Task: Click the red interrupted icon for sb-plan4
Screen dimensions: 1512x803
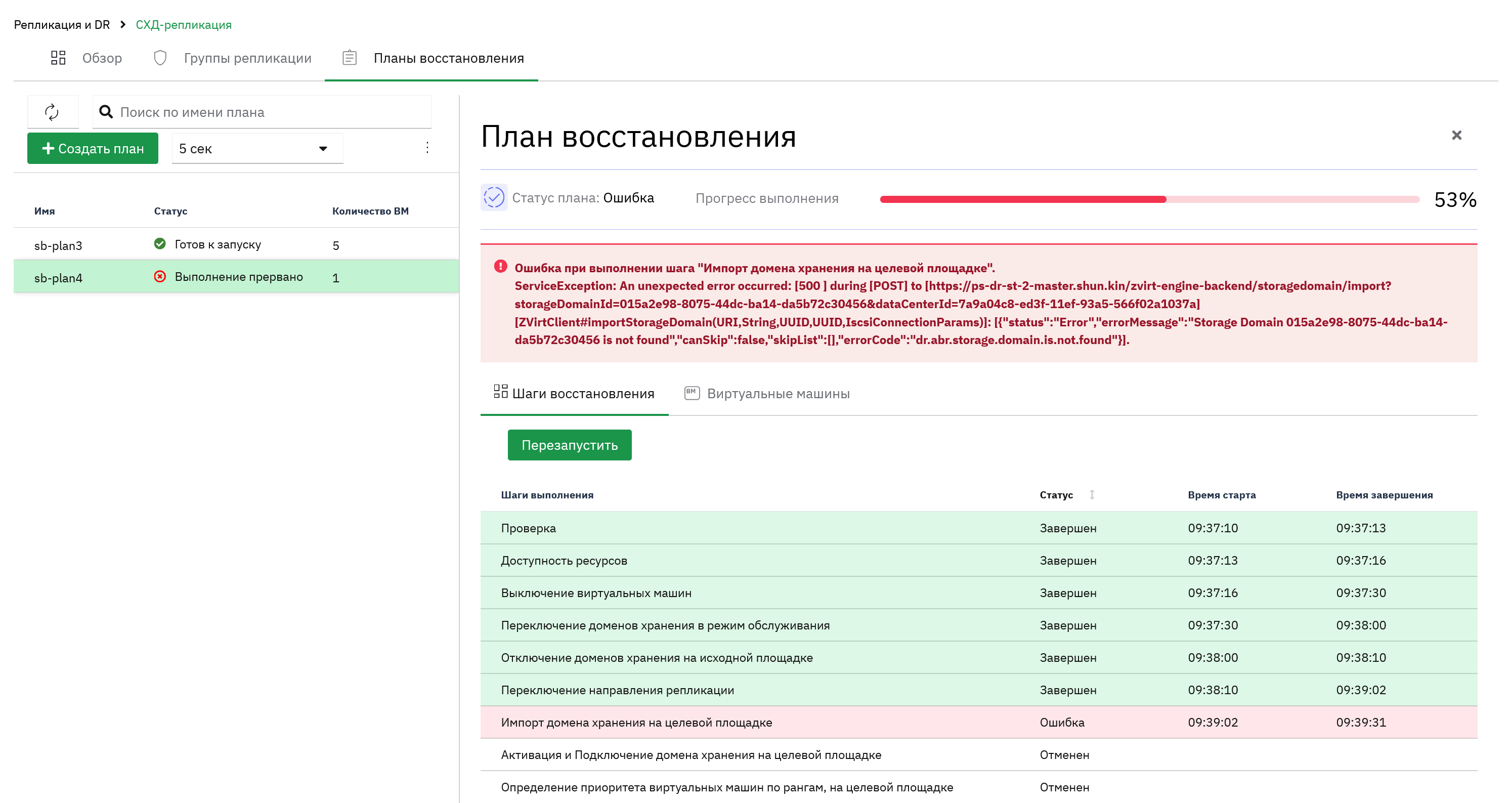Action: 160,277
